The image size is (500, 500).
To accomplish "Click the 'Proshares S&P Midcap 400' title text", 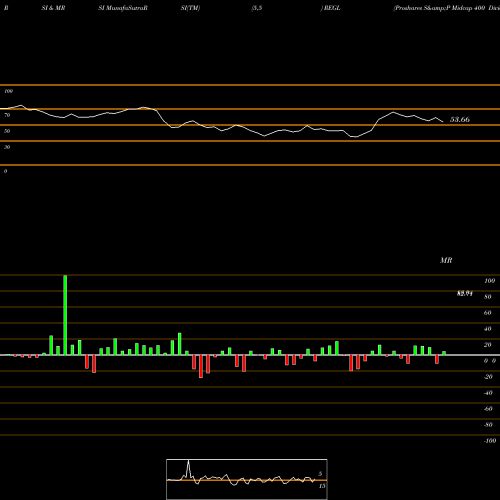I will pos(440,8).
